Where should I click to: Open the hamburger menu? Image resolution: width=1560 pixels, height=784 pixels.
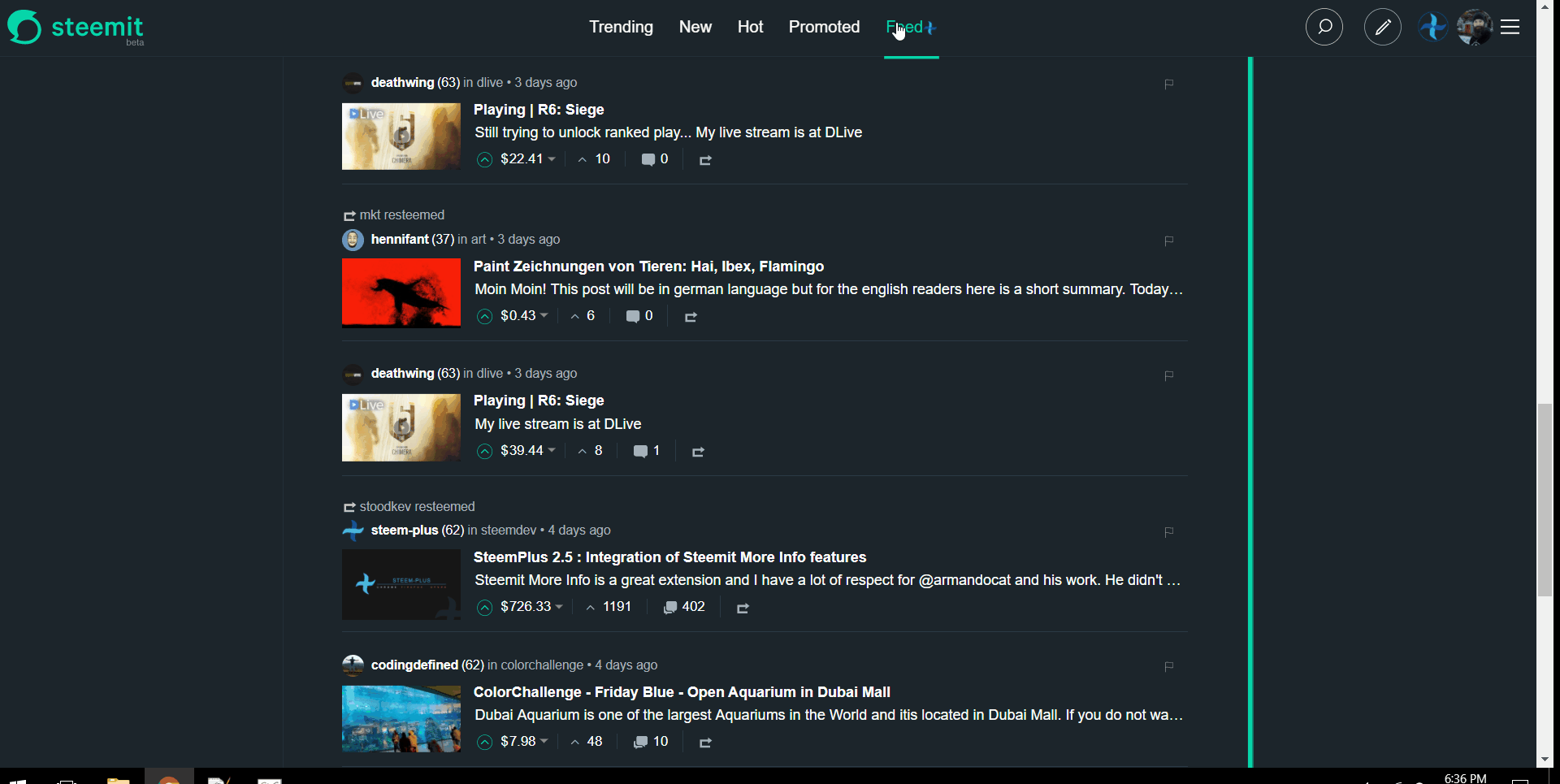click(x=1510, y=28)
